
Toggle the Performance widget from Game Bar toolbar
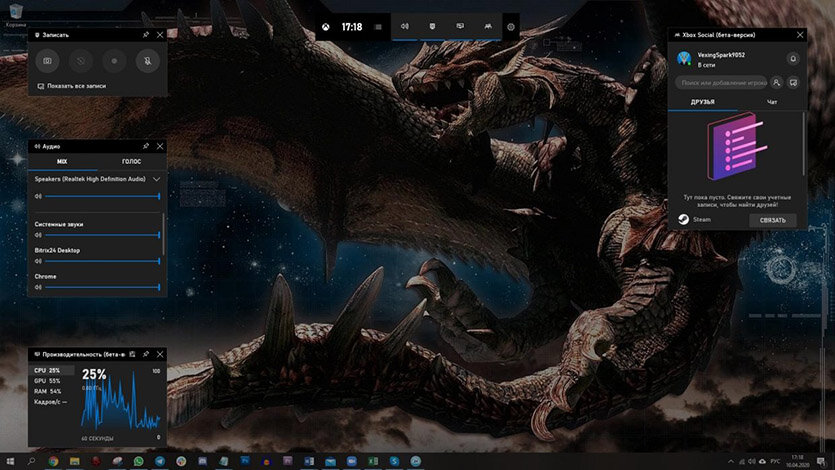[460, 26]
